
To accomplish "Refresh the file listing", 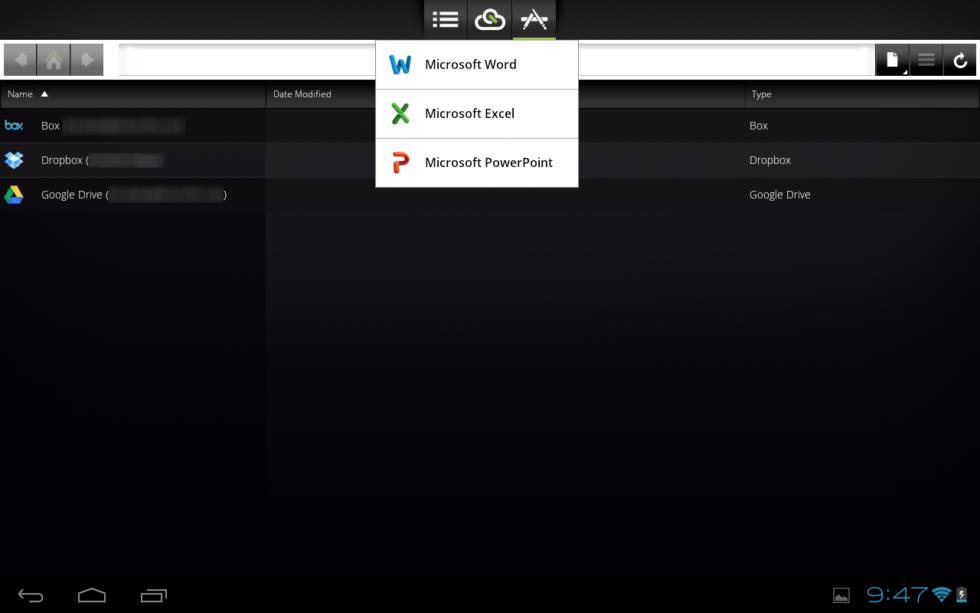I will (960, 60).
